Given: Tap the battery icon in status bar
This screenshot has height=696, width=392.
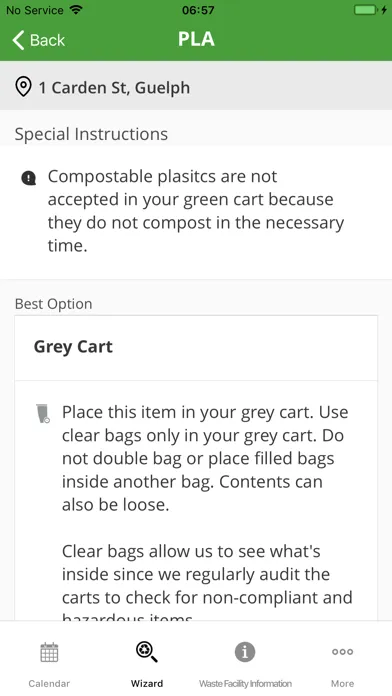Looking at the screenshot, I should [x=365, y=10].
